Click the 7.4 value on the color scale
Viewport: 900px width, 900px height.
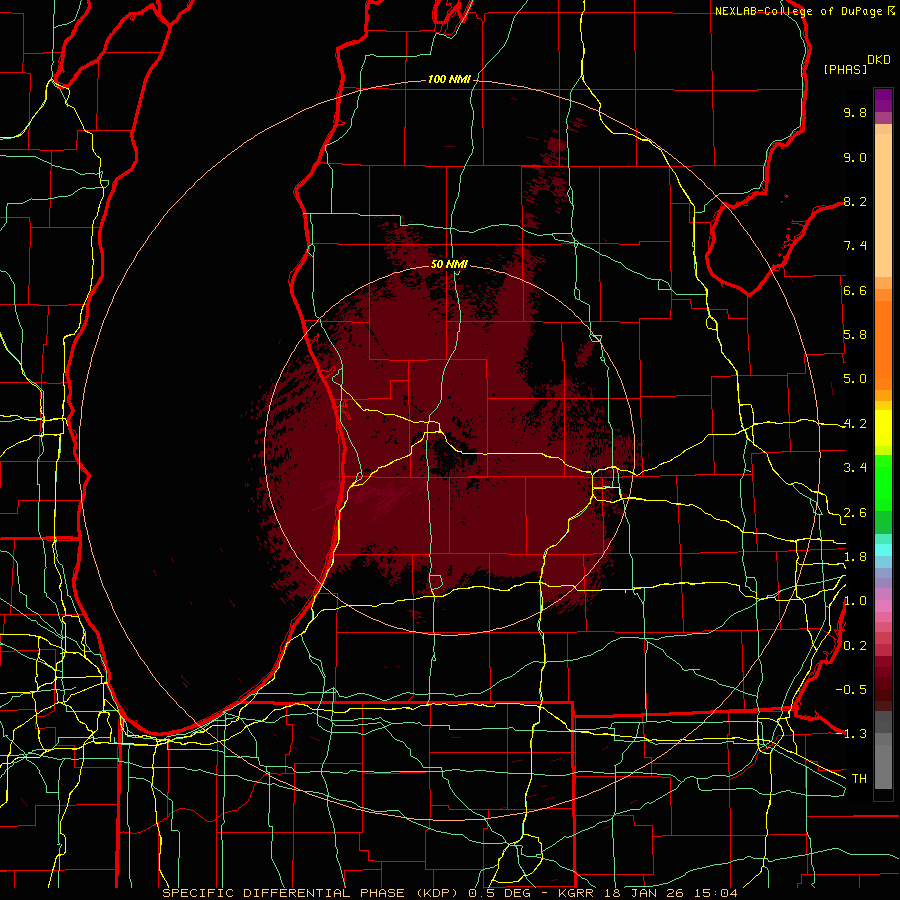[x=855, y=246]
